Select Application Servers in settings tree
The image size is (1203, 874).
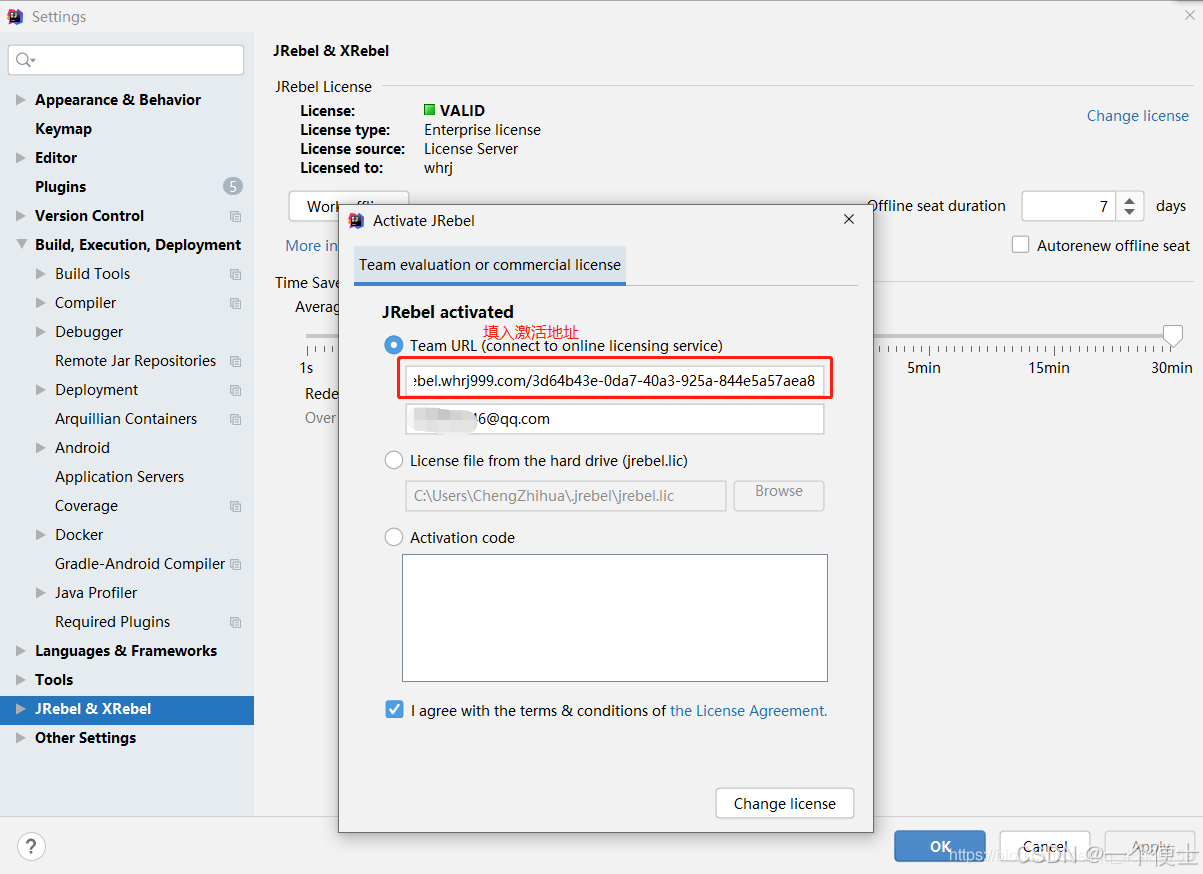pos(119,477)
